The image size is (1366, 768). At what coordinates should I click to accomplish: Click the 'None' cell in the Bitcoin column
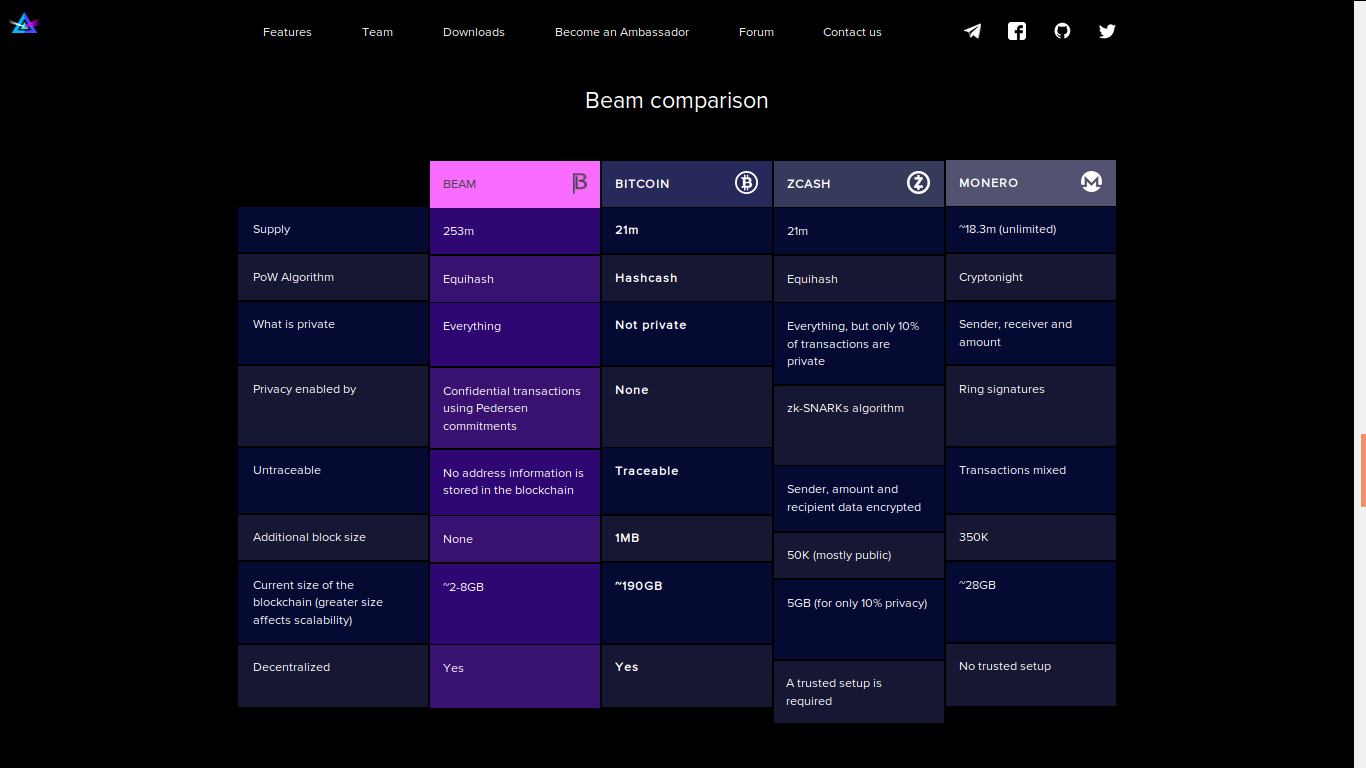tap(687, 407)
